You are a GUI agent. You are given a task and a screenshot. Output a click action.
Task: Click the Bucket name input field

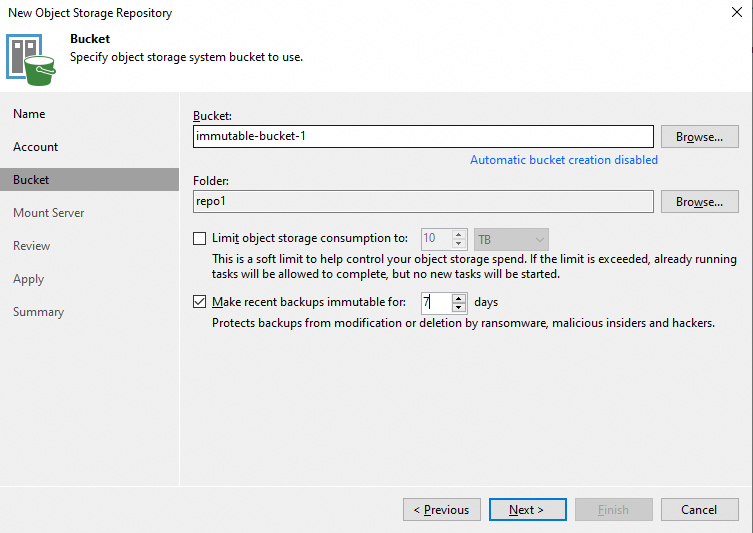pyautogui.click(x=423, y=136)
